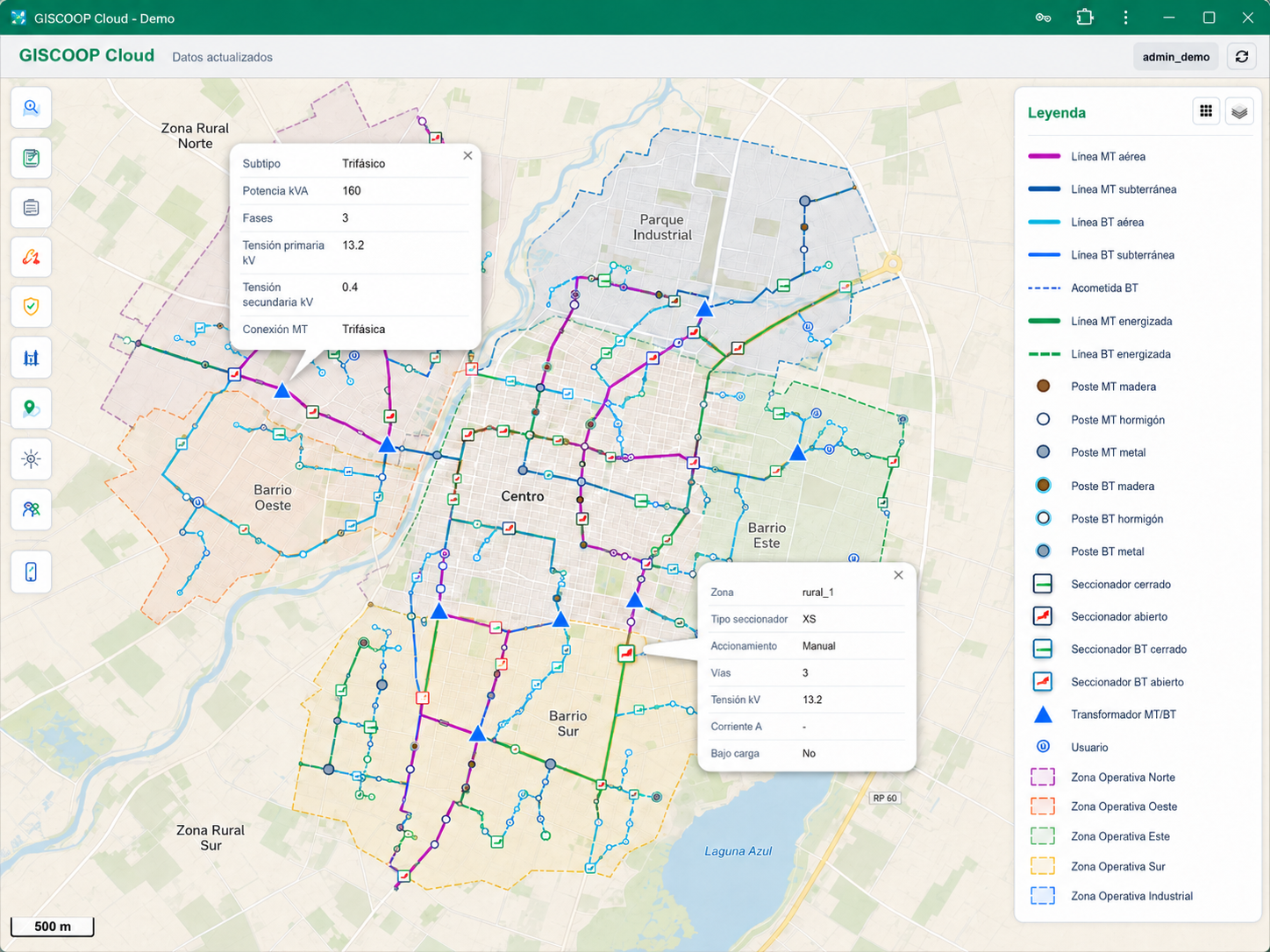Click the Acometida BT legend entry
Viewport: 1270px width, 952px height.
coord(1083,288)
